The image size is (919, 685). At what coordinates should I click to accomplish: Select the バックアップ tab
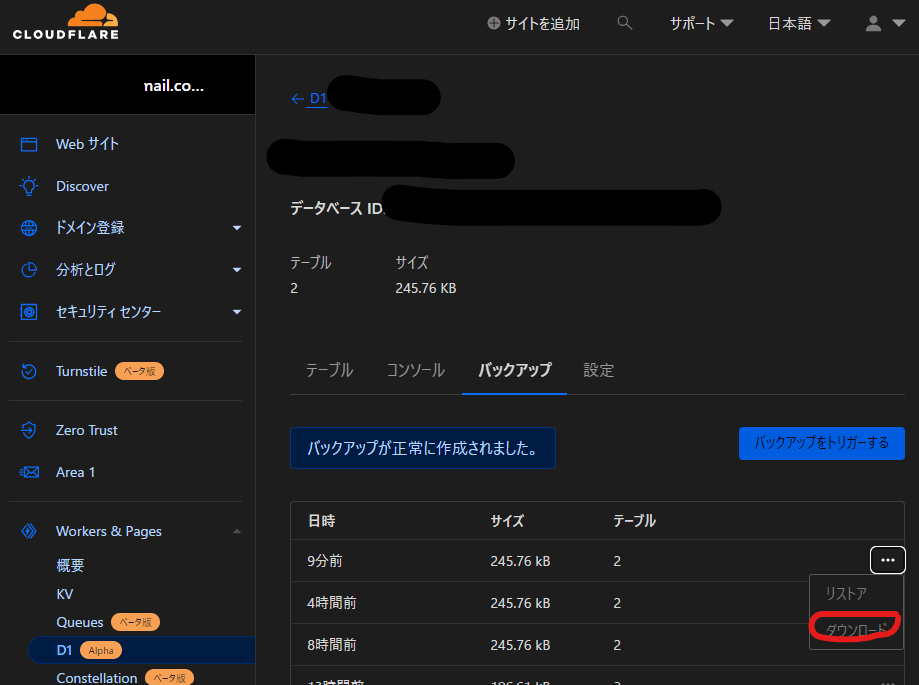click(515, 370)
